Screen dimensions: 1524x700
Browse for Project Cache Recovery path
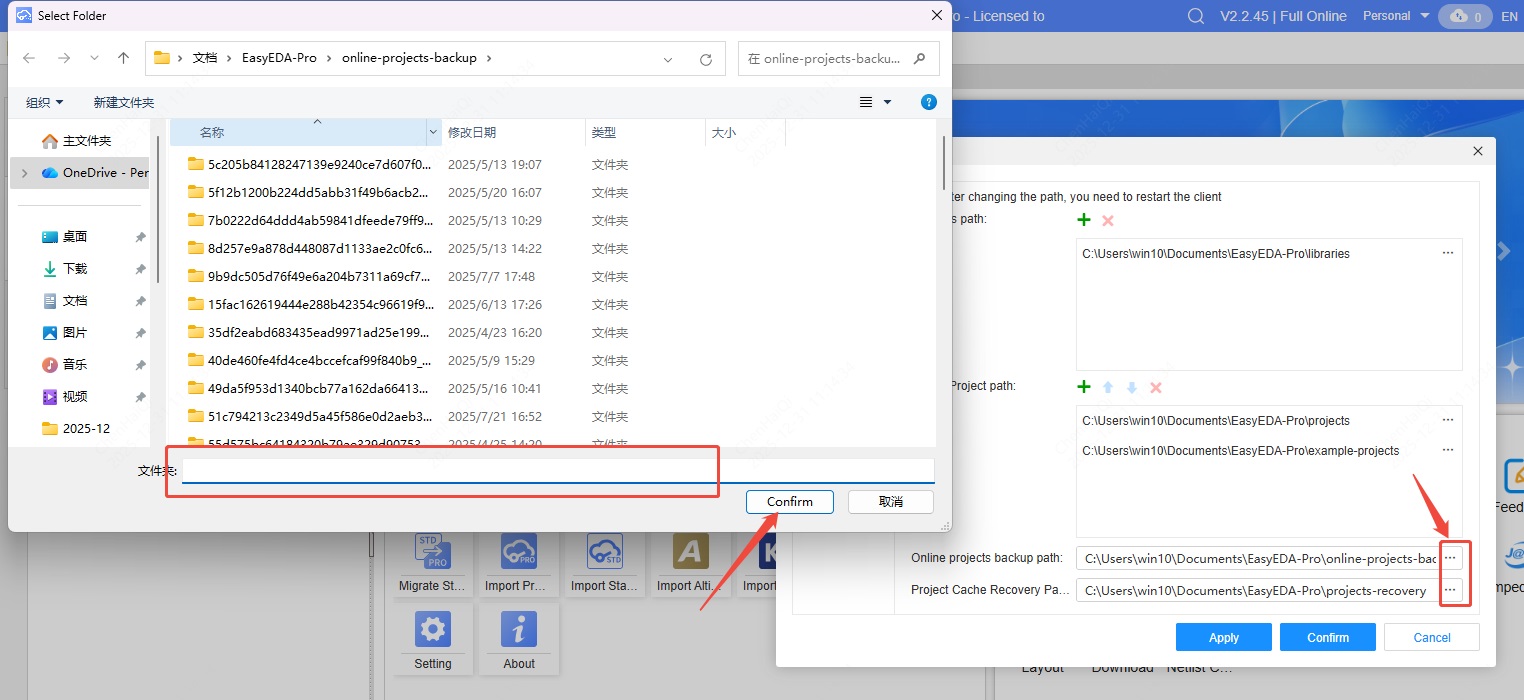[x=1450, y=590]
